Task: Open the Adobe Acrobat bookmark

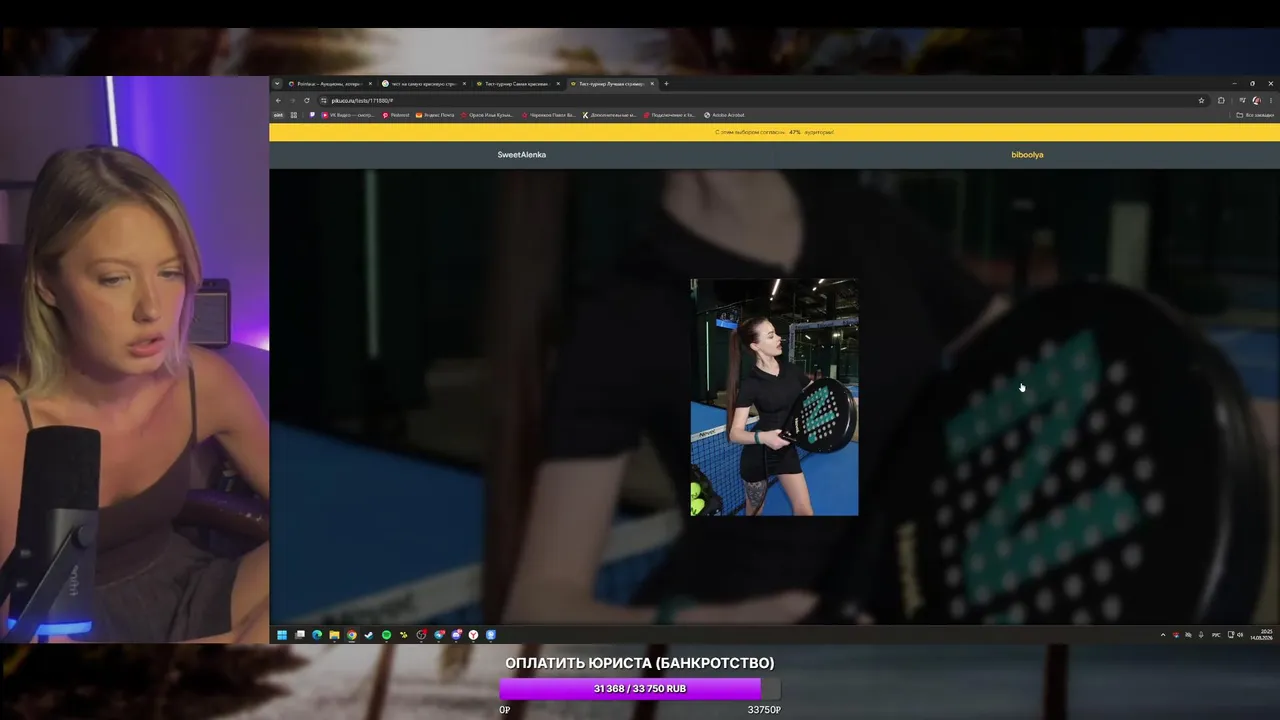Action: [724, 115]
